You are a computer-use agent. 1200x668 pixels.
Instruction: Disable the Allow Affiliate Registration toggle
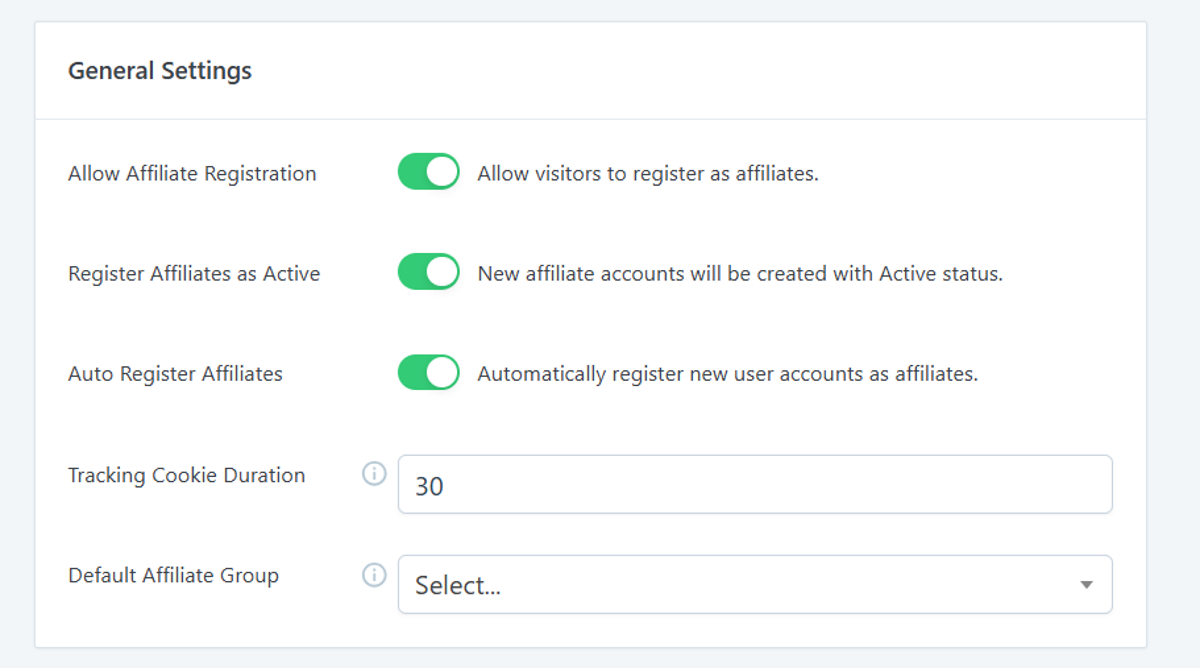pyautogui.click(x=428, y=172)
